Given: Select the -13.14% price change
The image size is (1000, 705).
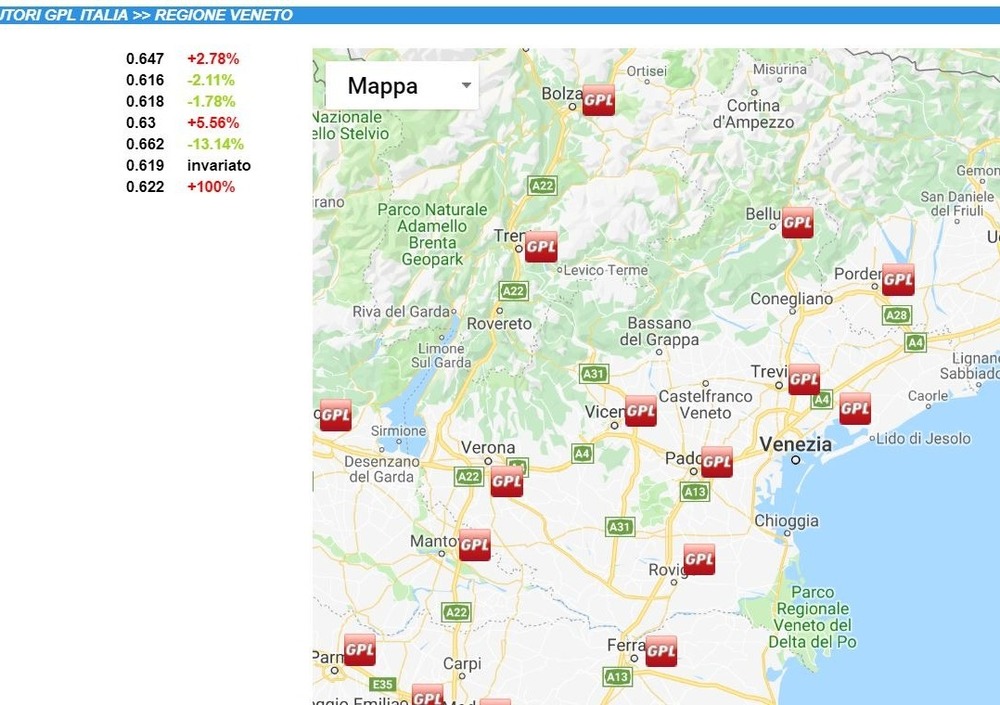Looking at the screenshot, I should pos(216,144).
